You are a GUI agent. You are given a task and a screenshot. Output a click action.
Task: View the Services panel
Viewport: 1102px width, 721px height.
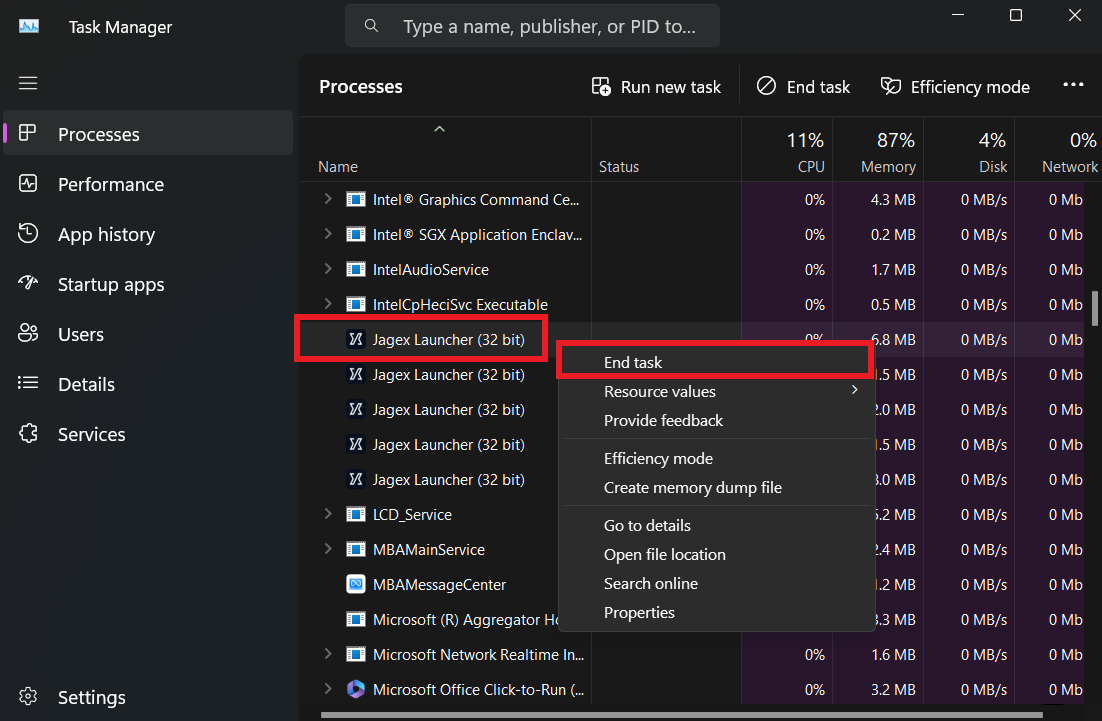(x=92, y=434)
